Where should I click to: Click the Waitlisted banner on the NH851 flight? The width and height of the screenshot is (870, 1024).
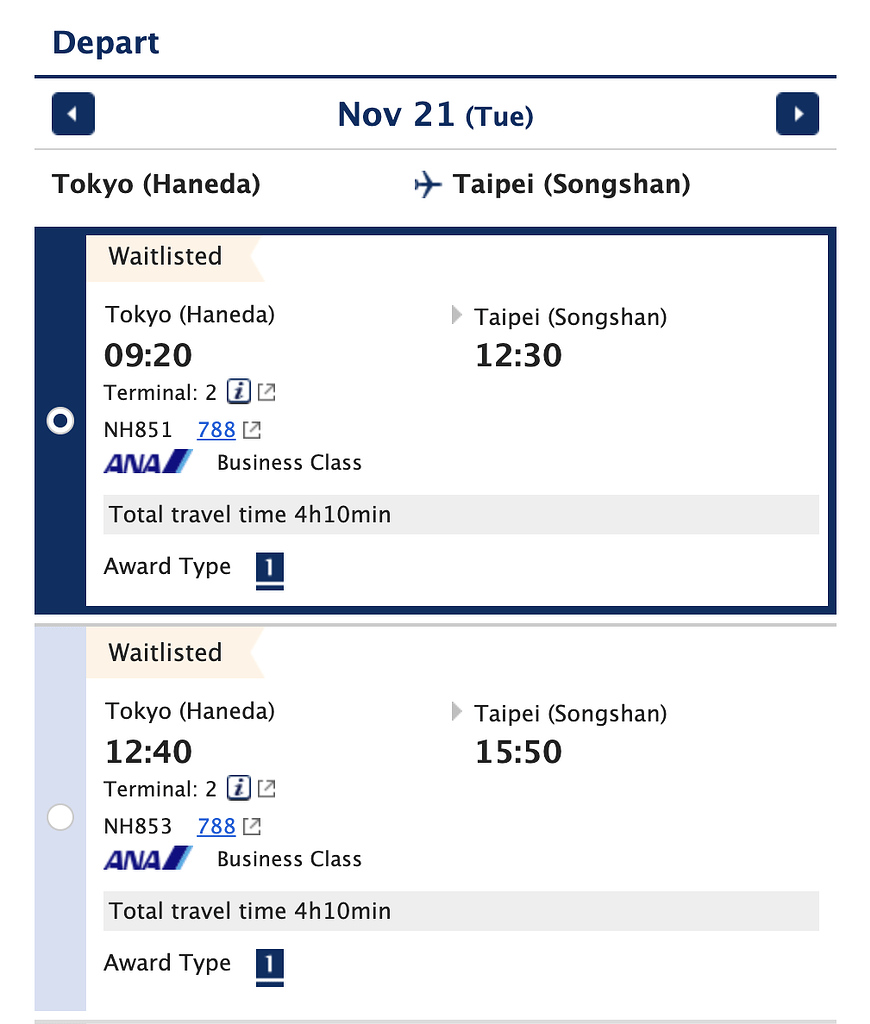[164, 256]
